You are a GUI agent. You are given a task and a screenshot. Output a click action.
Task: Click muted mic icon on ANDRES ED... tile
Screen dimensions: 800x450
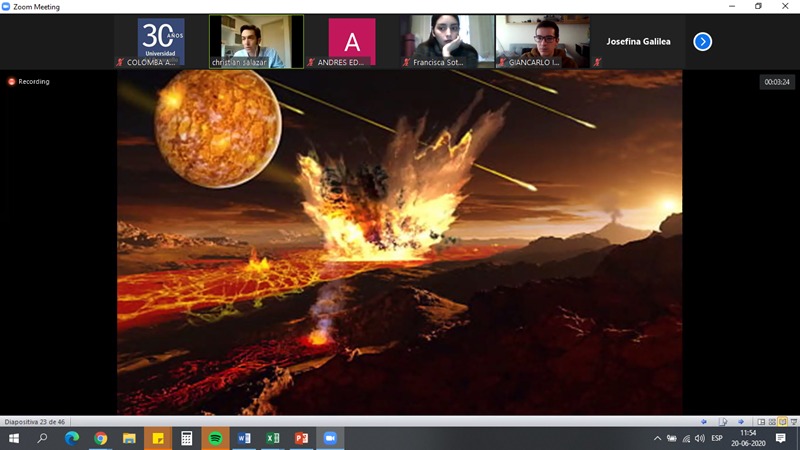coord(311,62)
